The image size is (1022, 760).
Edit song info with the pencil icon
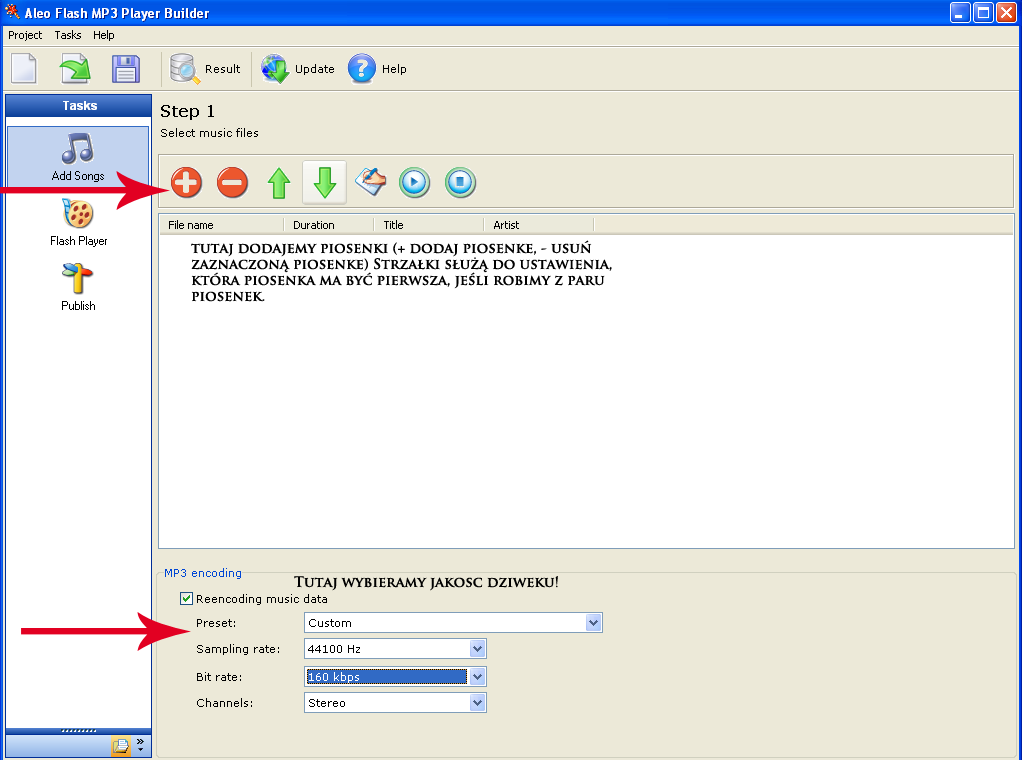(370, 181)
